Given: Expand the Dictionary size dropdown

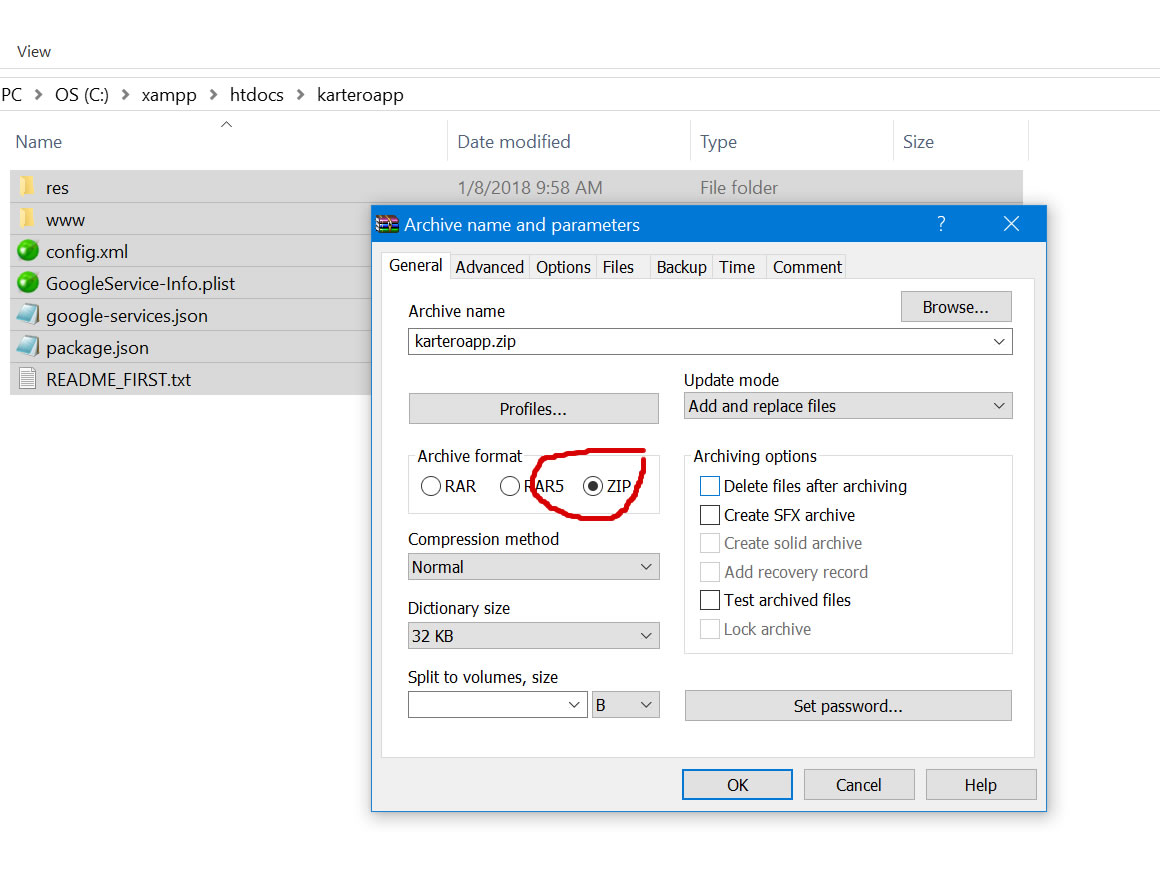Looking at the screenshot, I should 533,636.
